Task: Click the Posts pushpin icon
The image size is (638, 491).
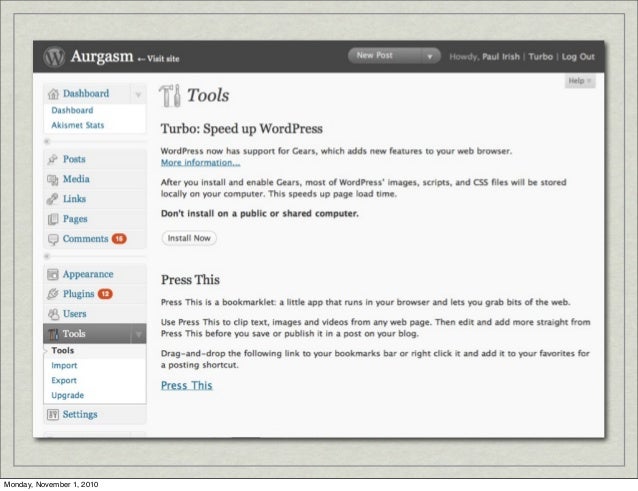Action: point(52,159)
